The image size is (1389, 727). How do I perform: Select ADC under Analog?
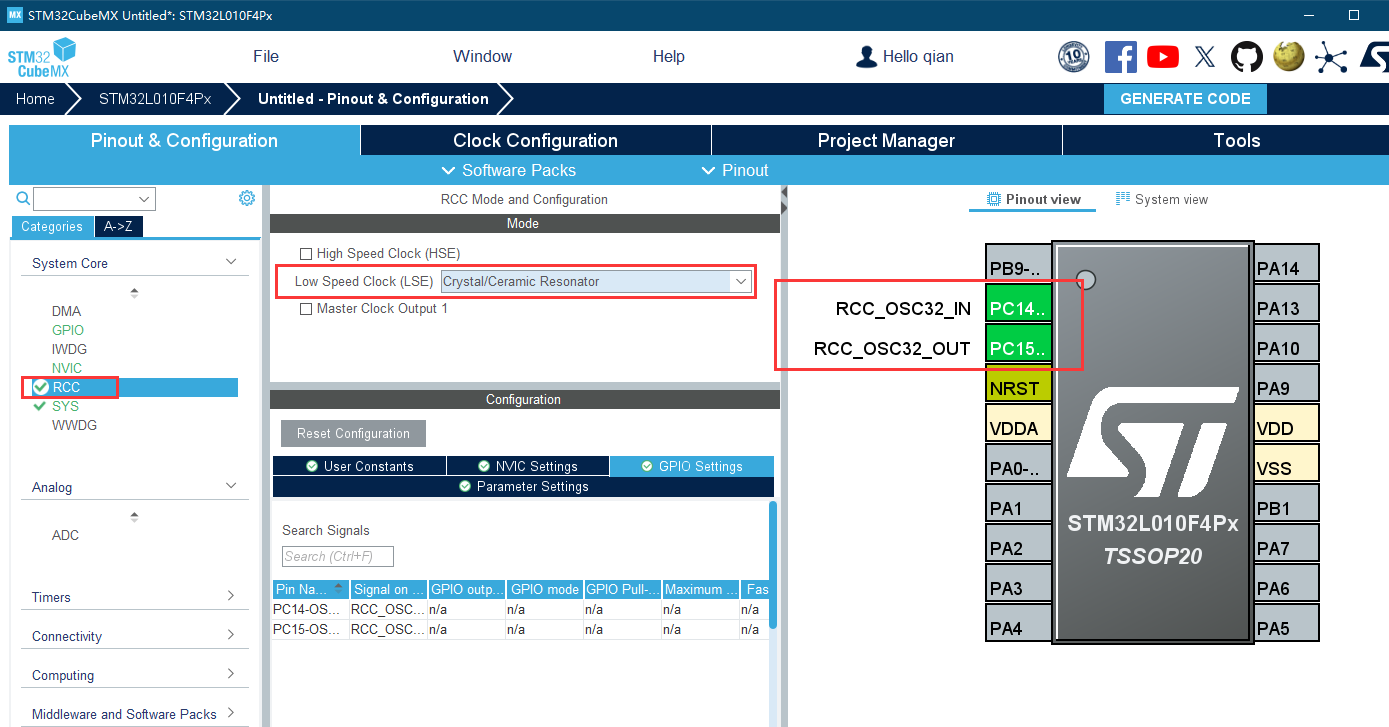coord(65,535)
